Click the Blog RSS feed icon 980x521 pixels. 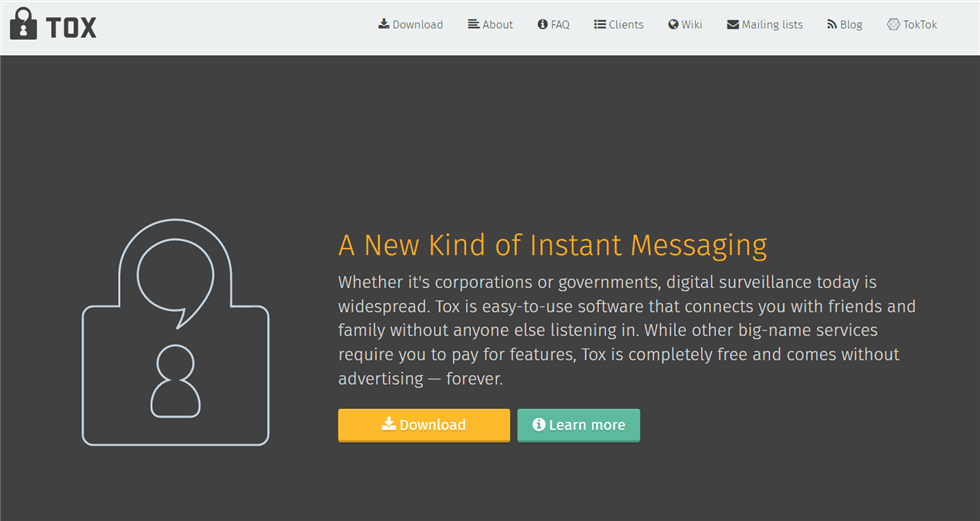pyautogui.click(x=832, y=24)
